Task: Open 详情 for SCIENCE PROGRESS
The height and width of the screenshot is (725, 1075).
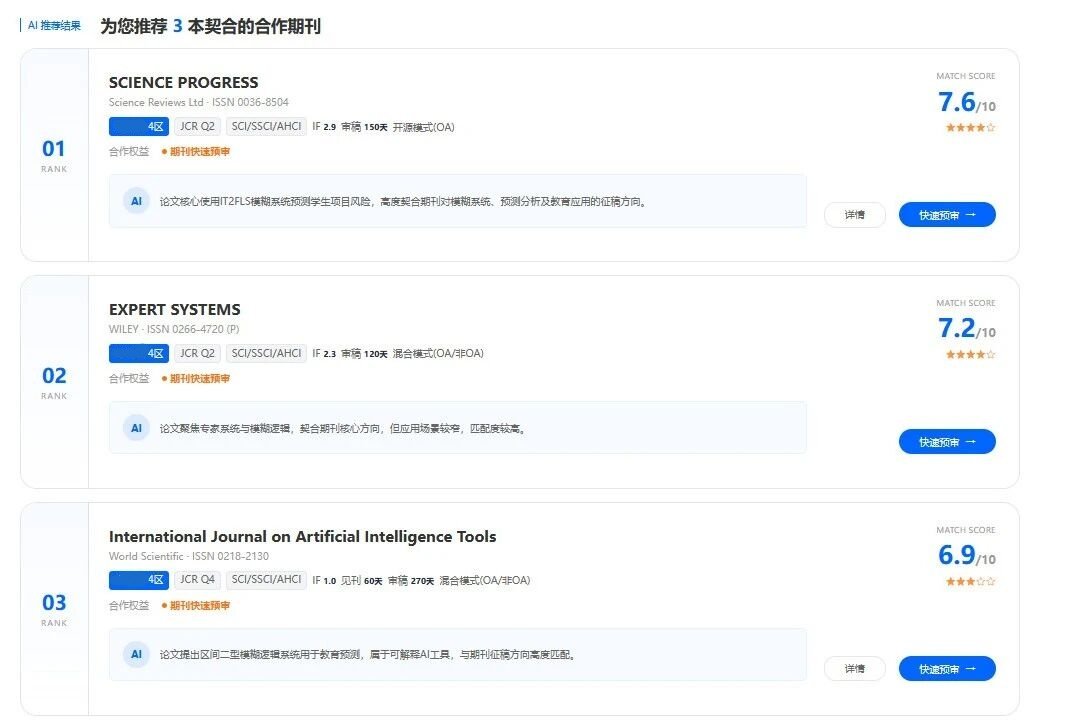Action: pos(854,215)
